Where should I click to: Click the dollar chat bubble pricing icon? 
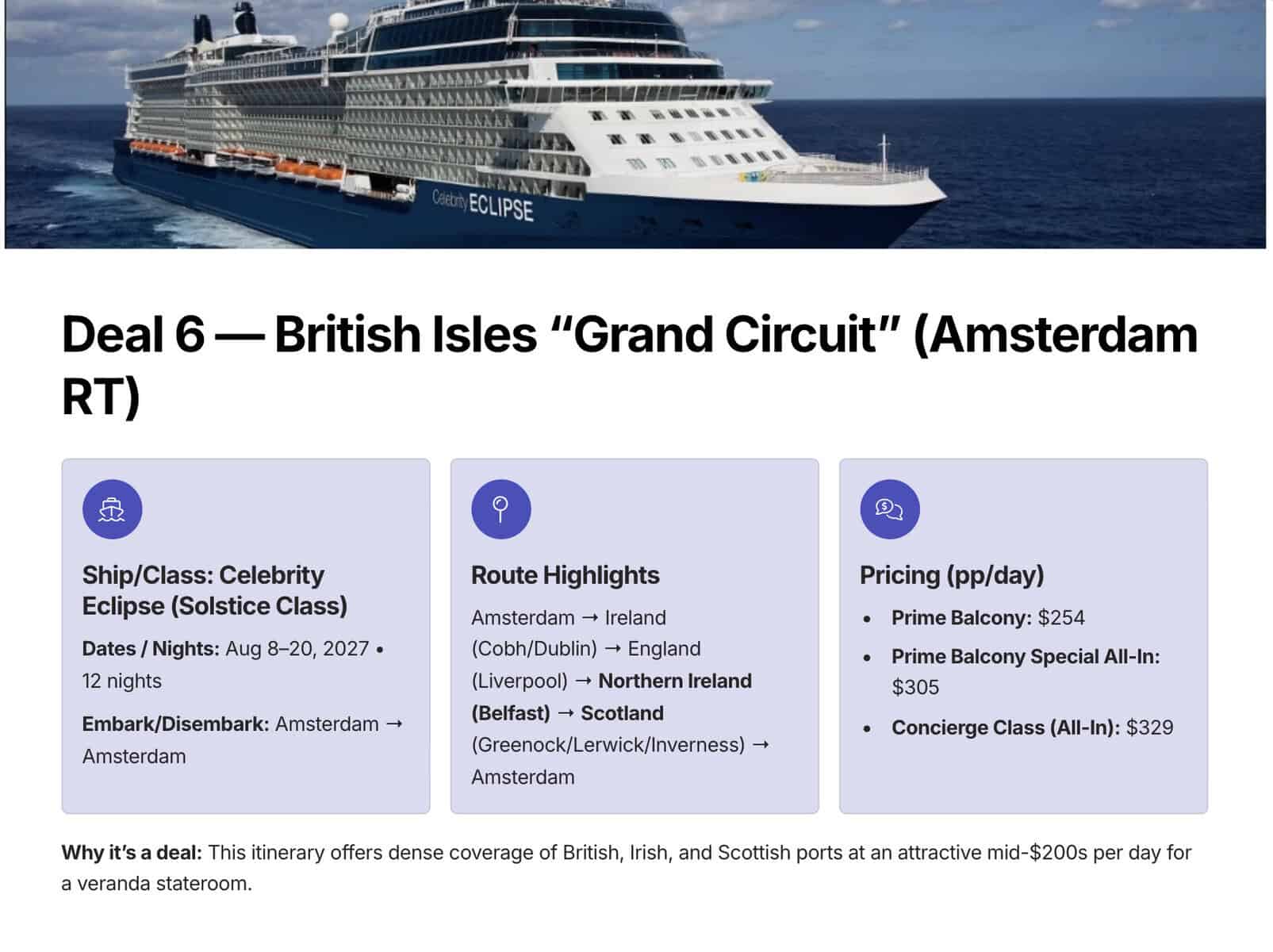(889, 509)
